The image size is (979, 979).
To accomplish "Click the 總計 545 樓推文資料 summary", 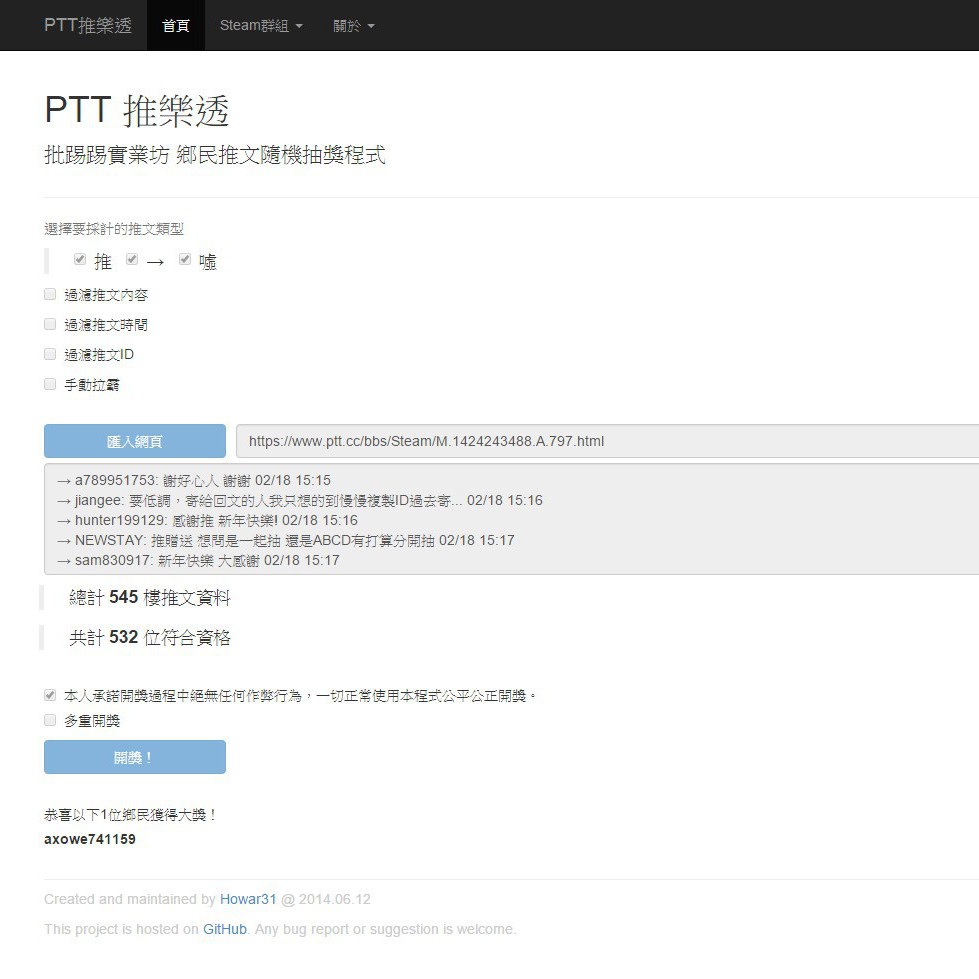I will (150, 598).
